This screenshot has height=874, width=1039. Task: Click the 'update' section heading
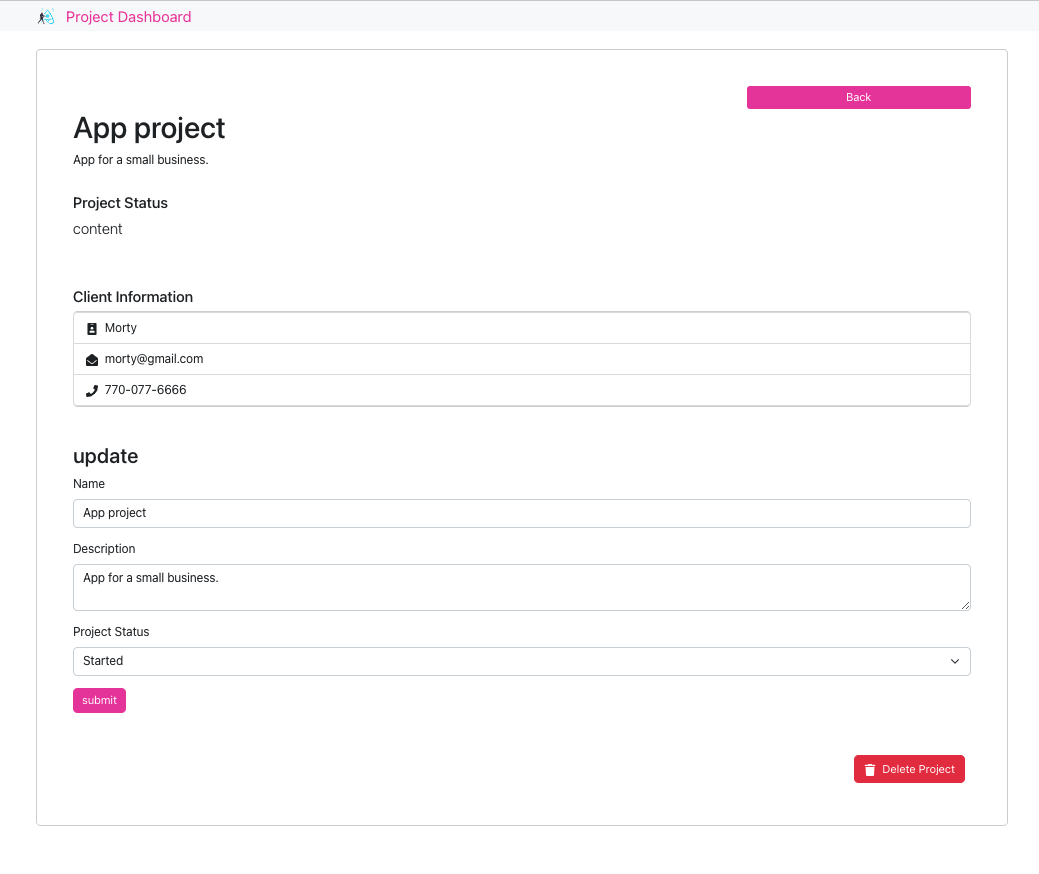(x=105, y=456)
